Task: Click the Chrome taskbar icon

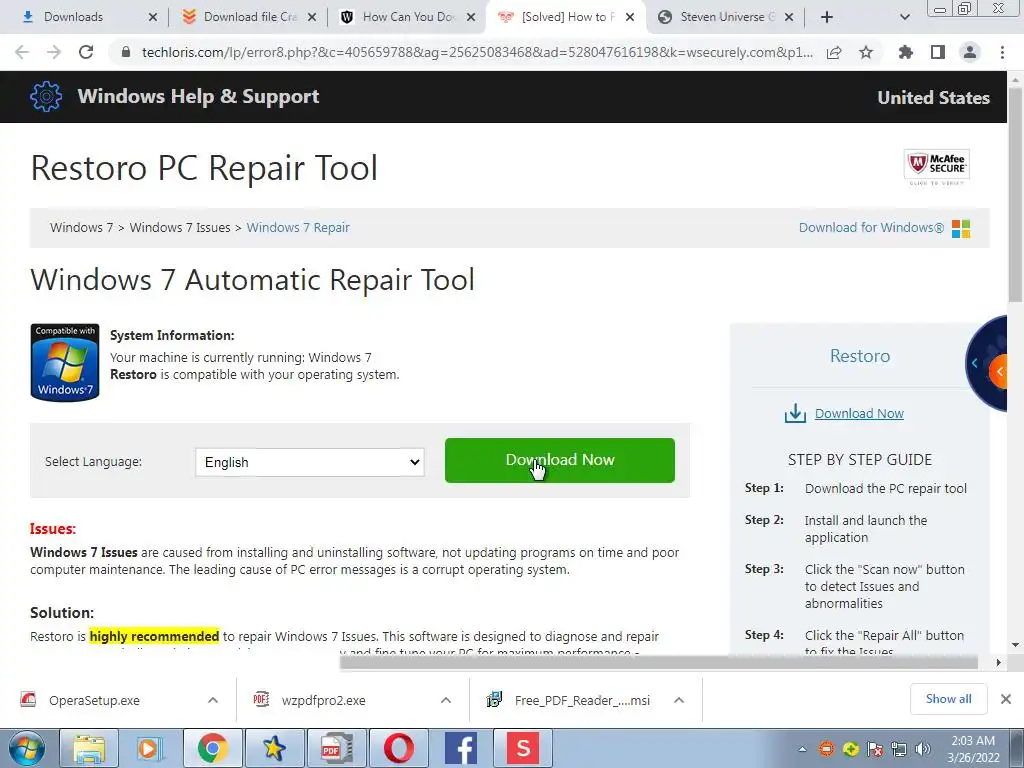Action: coord(212,748)
